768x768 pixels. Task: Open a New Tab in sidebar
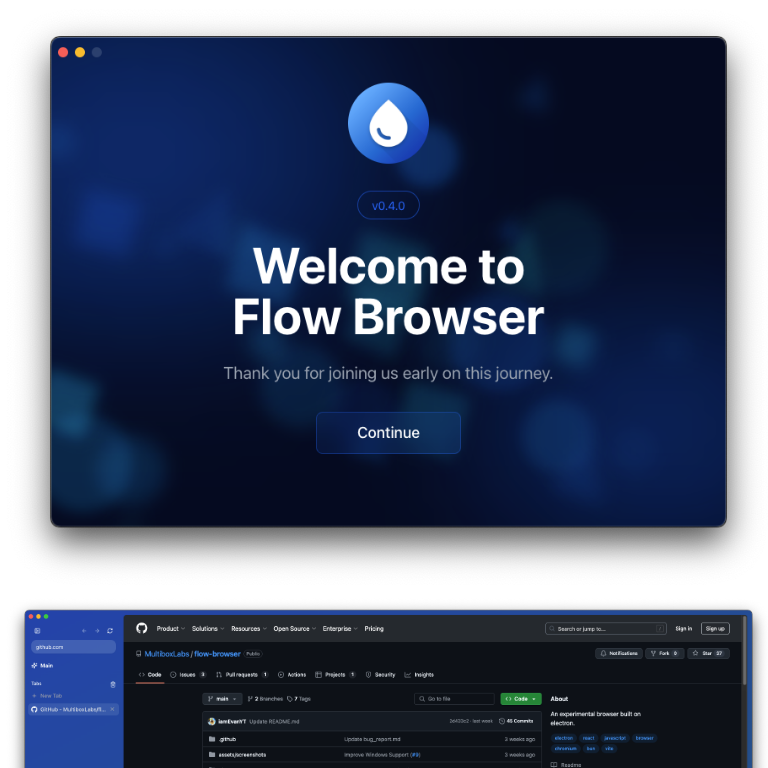click(x=47, y=696)
